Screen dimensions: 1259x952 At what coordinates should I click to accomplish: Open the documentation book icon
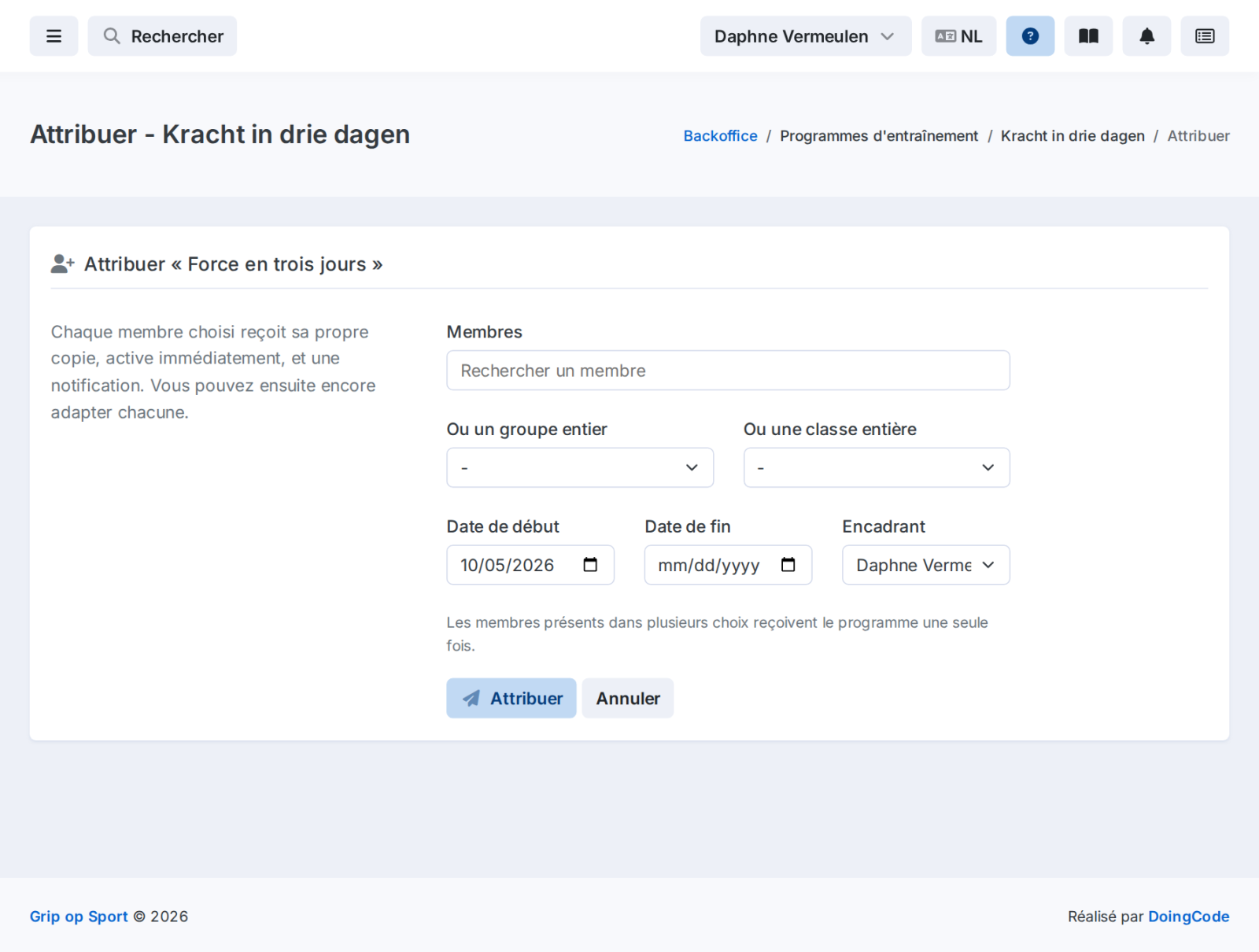(1088, 36)
